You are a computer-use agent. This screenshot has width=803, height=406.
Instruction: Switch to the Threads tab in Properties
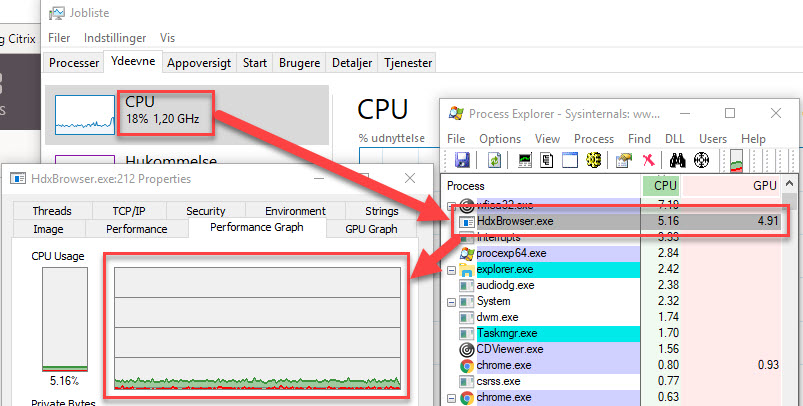[x=52, y=211]
